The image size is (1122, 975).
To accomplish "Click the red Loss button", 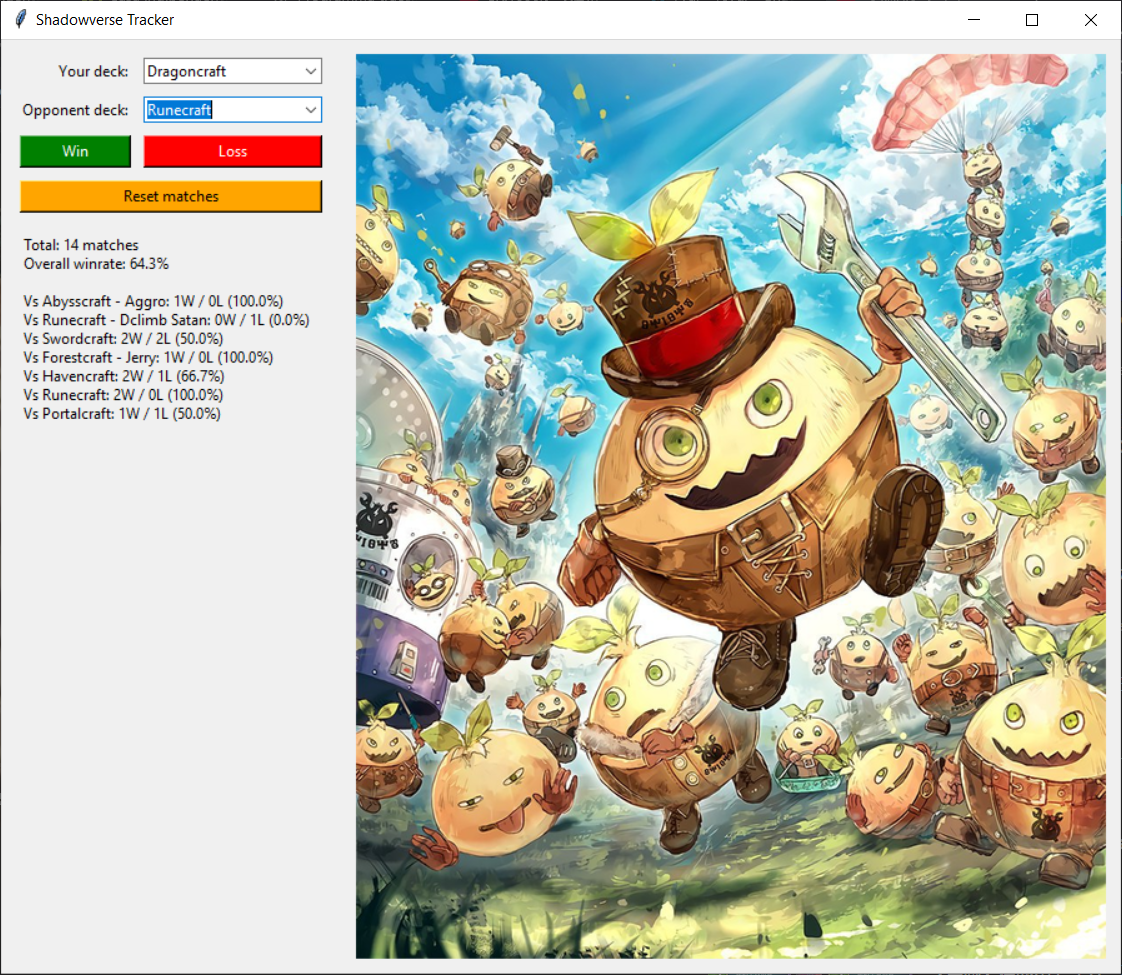I will 233,151.
